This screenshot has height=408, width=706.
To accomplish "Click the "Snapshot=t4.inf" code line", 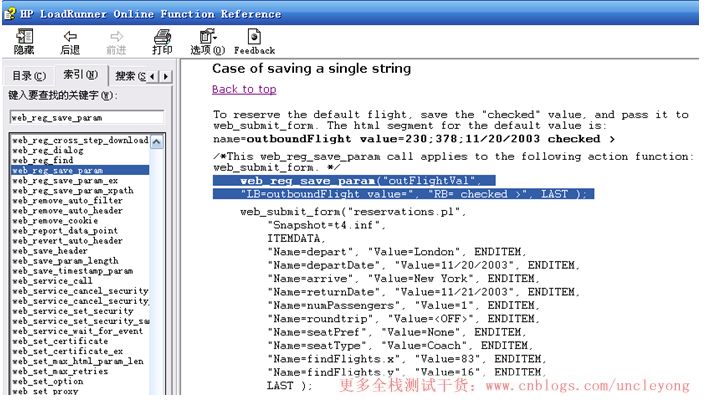I will click(326, 225).
